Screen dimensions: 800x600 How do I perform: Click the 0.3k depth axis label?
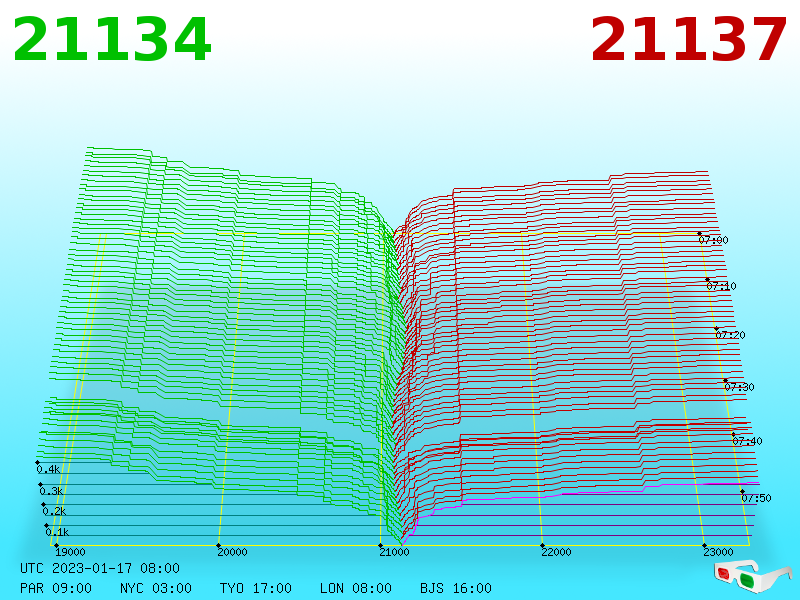(x=51, y=491)
